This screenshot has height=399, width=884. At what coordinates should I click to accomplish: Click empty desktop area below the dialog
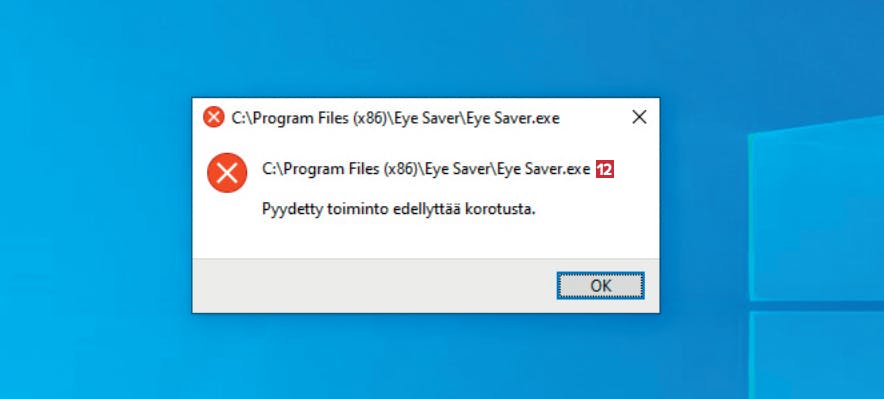pos(426,356)
